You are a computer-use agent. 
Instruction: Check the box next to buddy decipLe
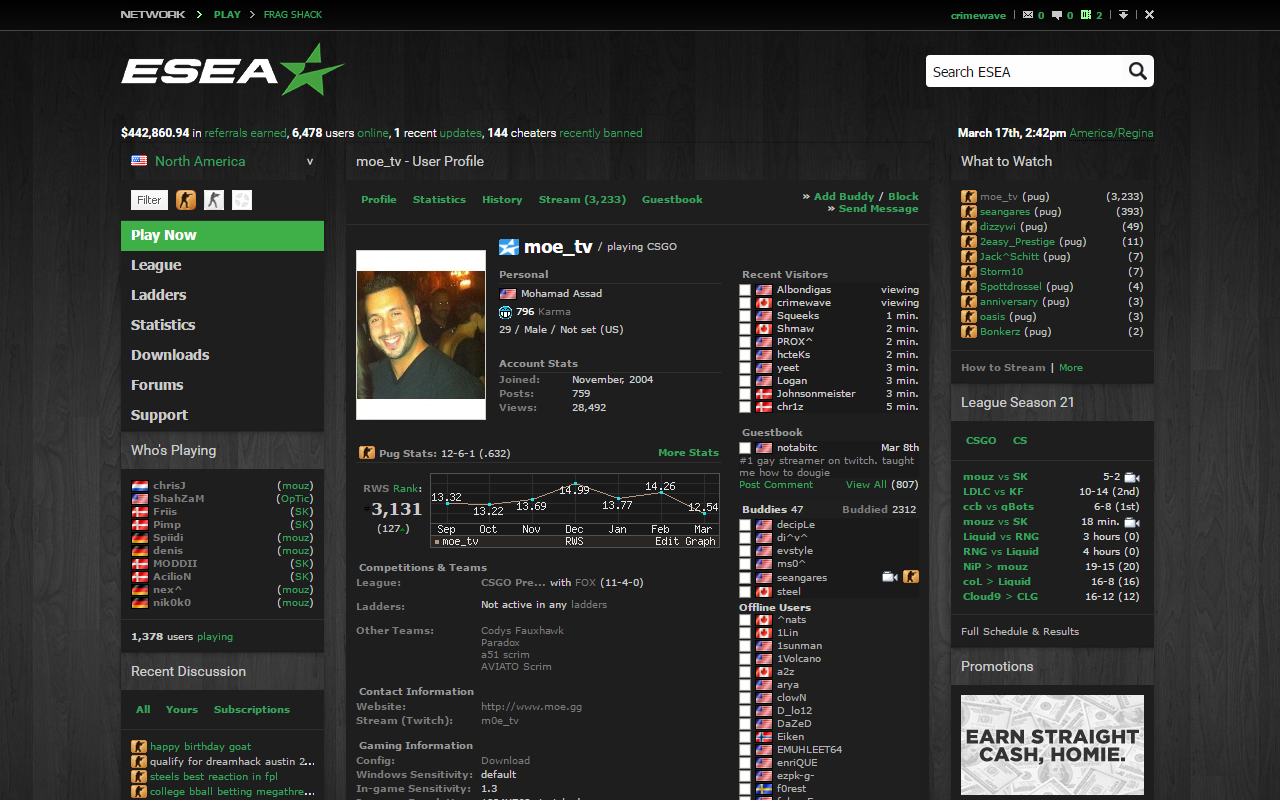pos(745,525)
